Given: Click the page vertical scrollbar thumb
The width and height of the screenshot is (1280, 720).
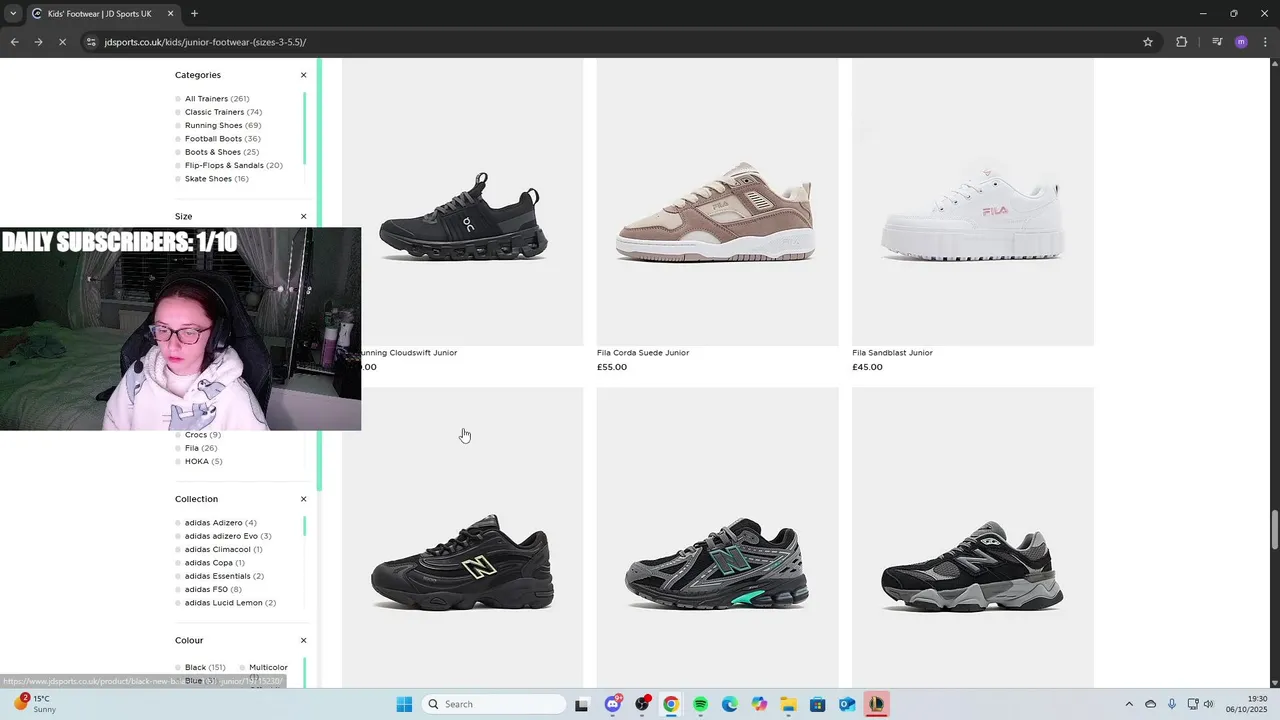Looking at the screenshot, I should pos(1274,530).
